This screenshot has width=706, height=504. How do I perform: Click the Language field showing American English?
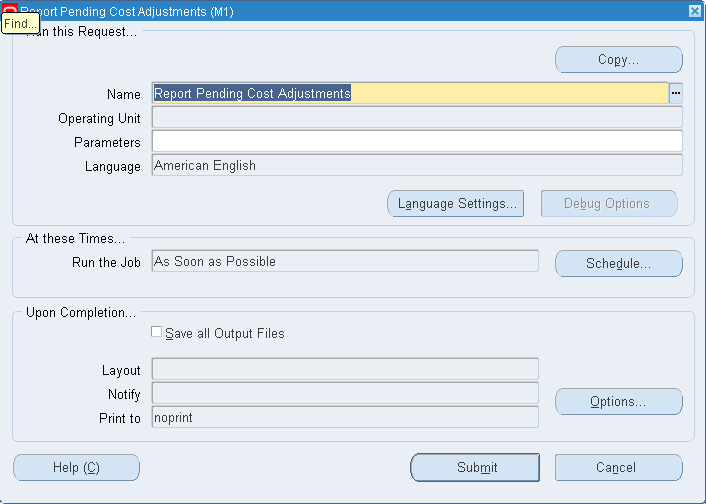tap(417, 165)
